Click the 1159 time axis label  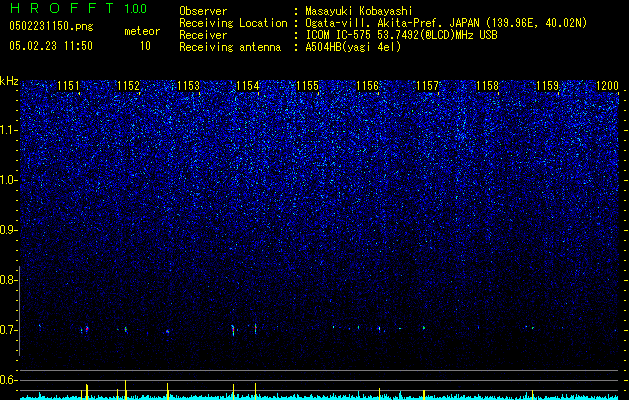point(547,85)
